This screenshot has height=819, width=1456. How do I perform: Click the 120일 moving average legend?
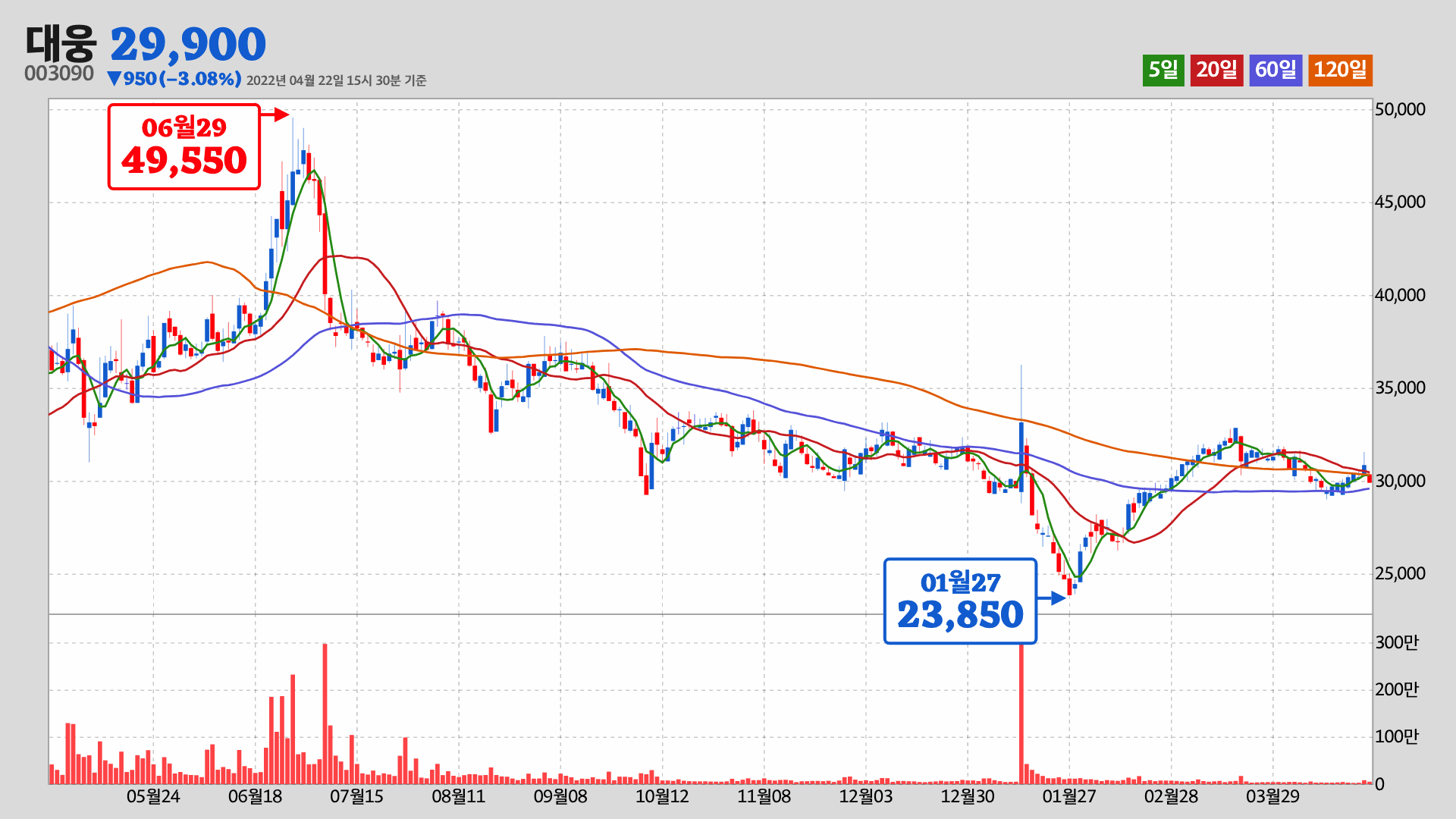pos(1340,71)
